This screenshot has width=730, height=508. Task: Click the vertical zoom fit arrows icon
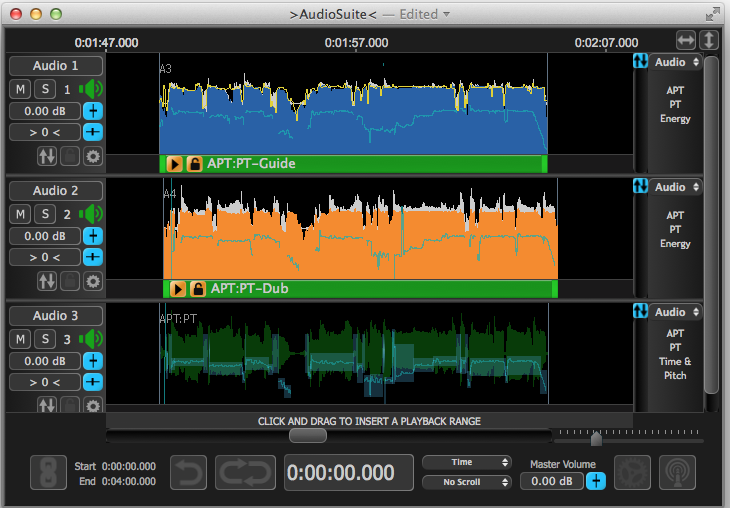pyautogui.click(x=709, y=40)
